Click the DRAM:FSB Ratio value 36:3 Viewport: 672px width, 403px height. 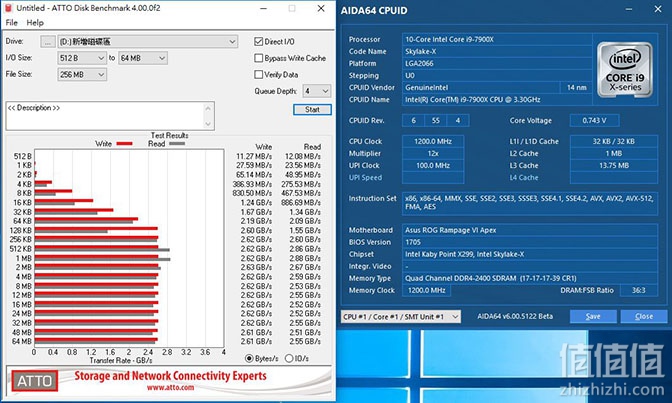click(639, 290)
